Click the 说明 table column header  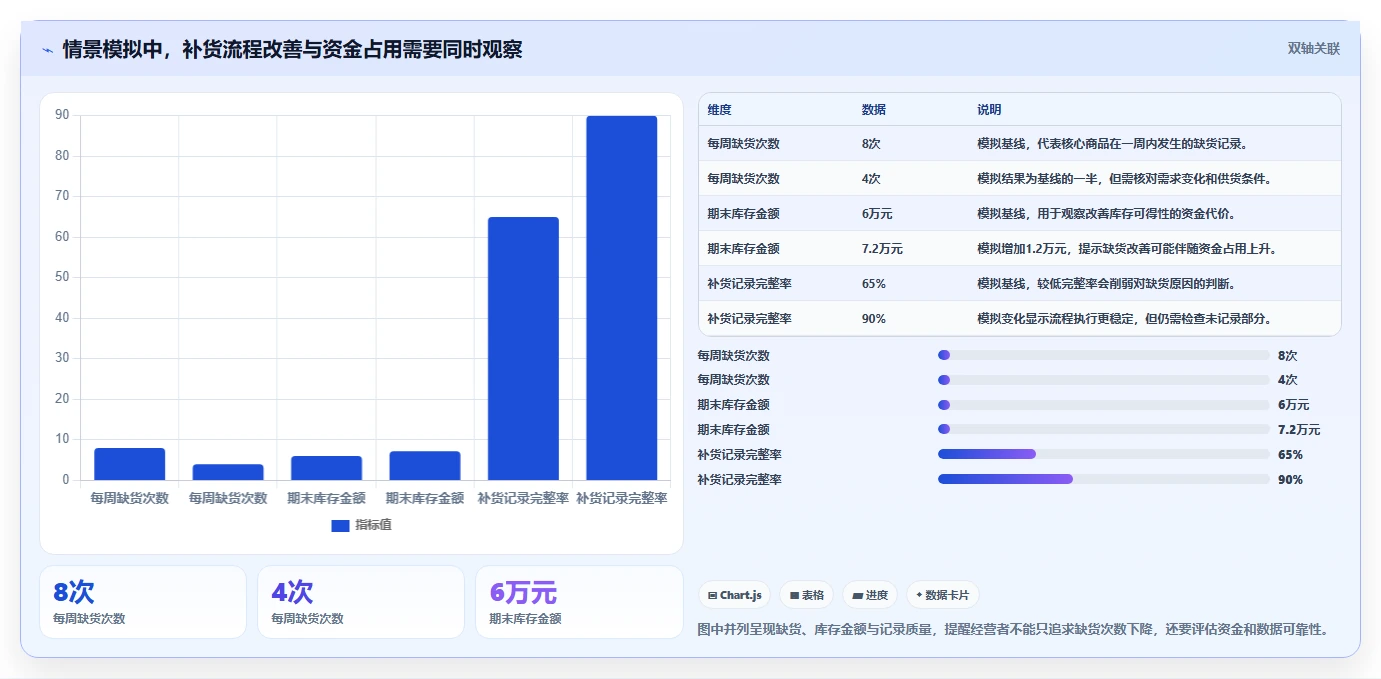(x=989, y=110)
